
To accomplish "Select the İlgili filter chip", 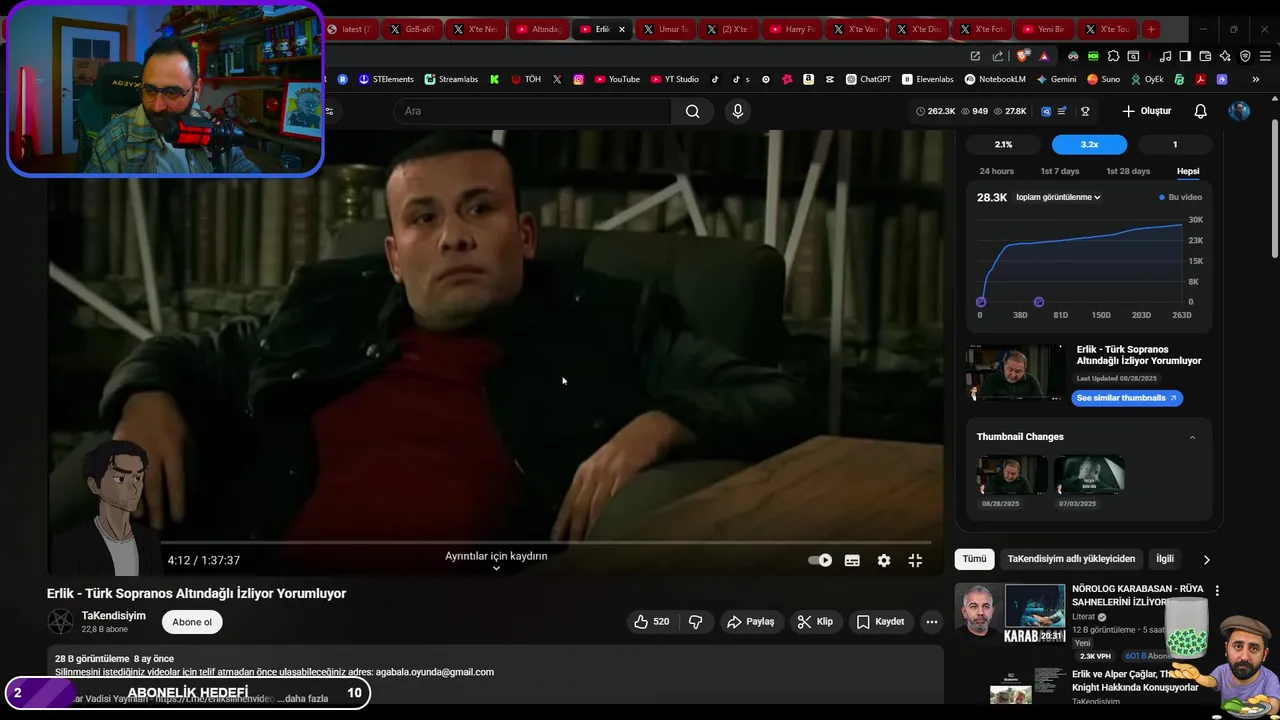I will (1165, 559).
